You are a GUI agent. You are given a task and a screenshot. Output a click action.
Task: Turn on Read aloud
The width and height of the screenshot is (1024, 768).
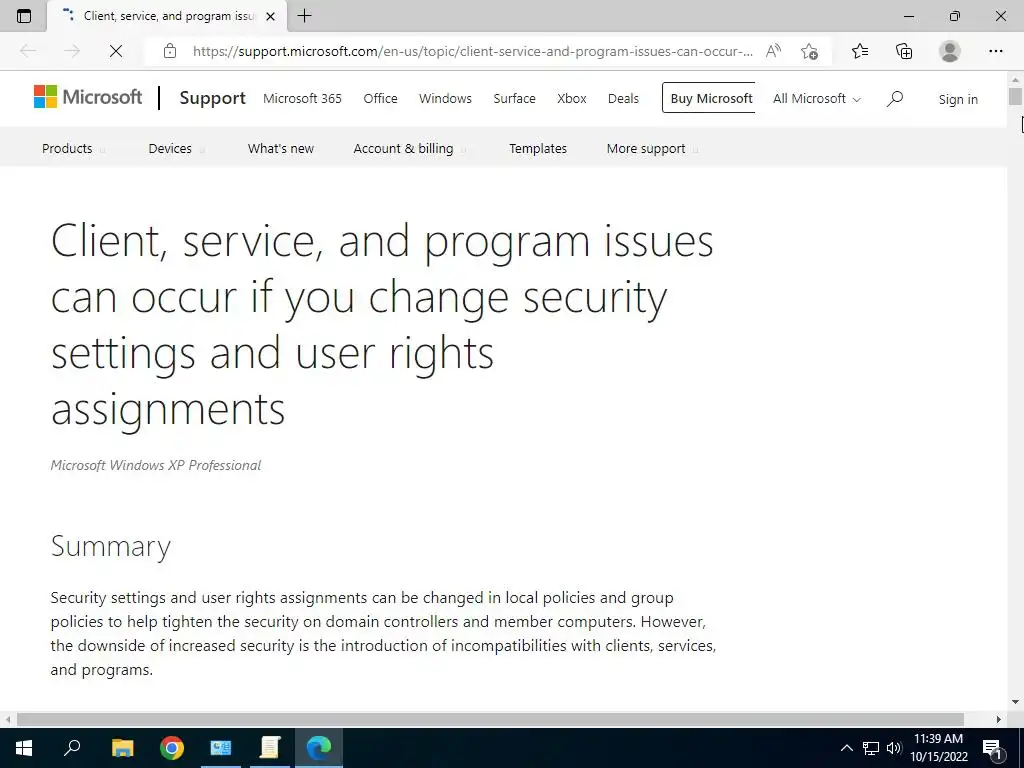pos(773,51)
